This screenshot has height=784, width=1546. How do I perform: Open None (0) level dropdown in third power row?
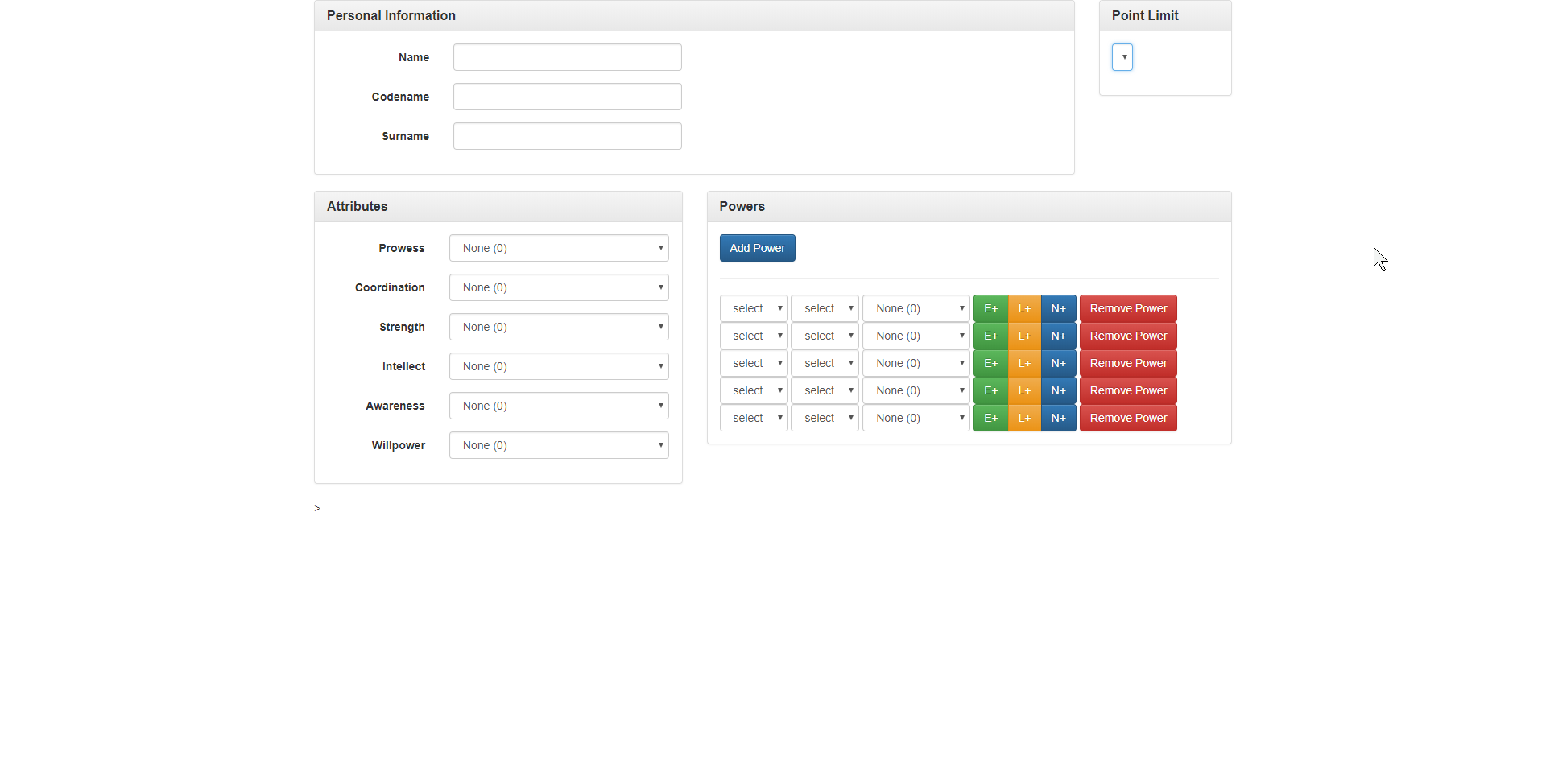click(916, 363)
